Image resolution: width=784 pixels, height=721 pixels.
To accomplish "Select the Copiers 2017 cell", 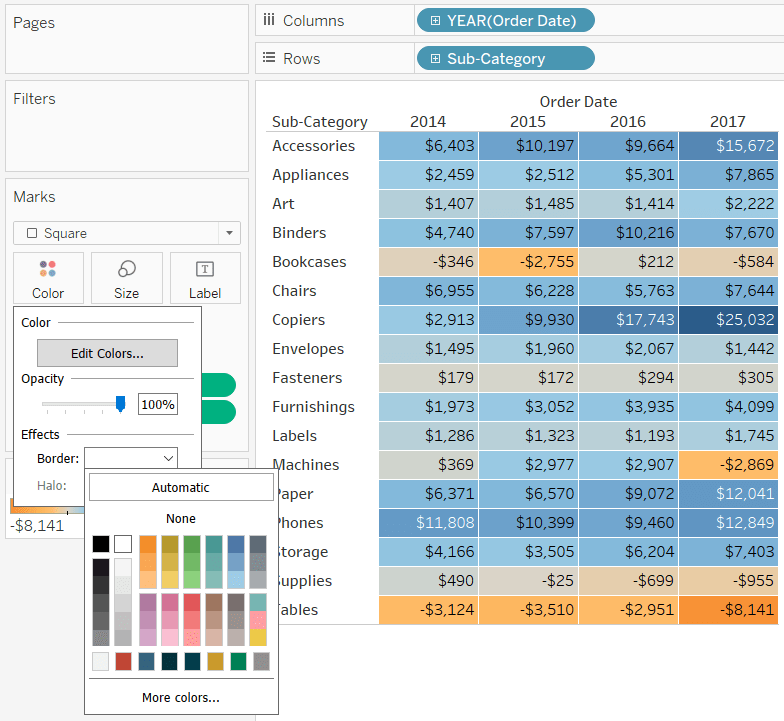I will click(728, 320).
